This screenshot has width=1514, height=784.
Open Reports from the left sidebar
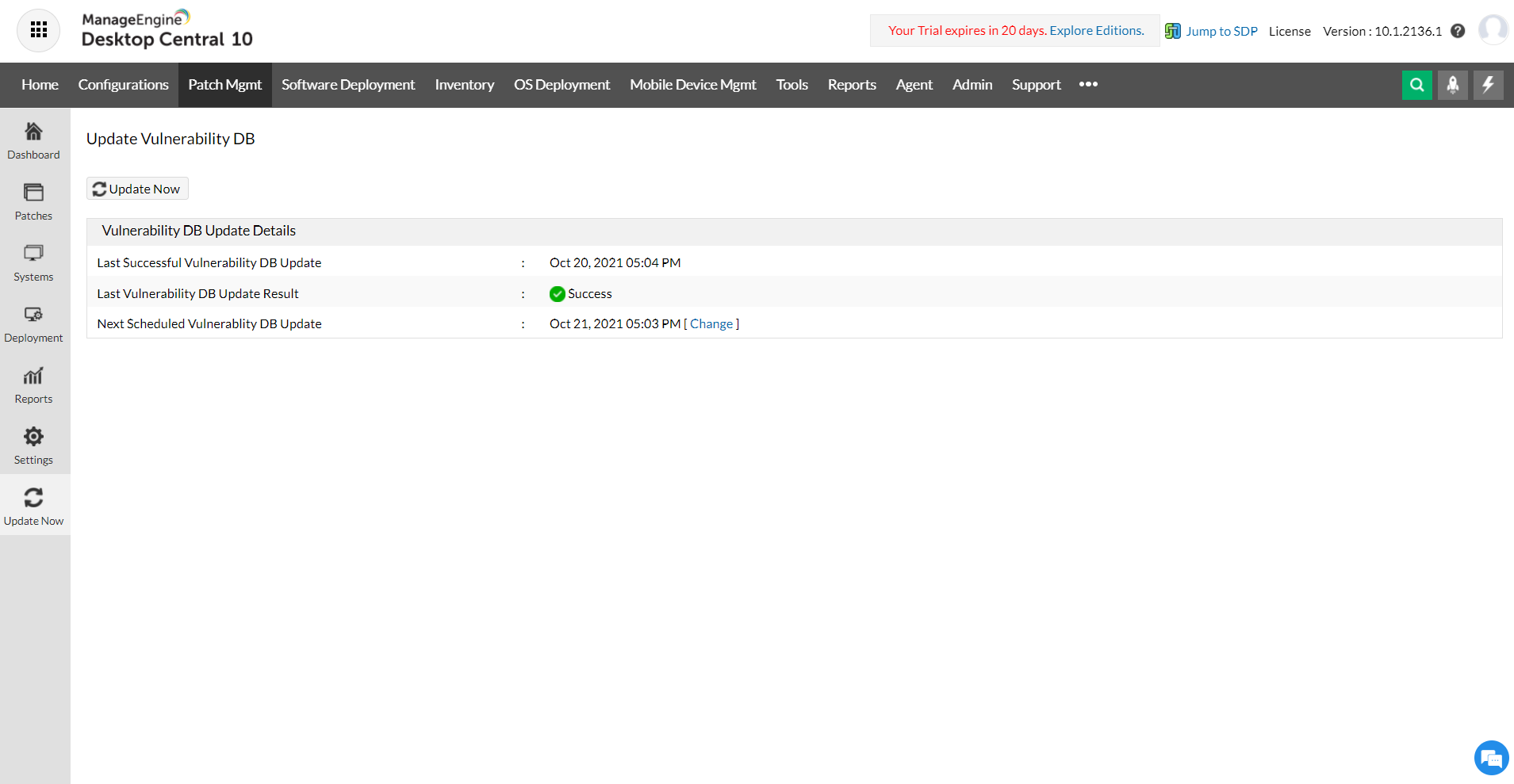33,384
